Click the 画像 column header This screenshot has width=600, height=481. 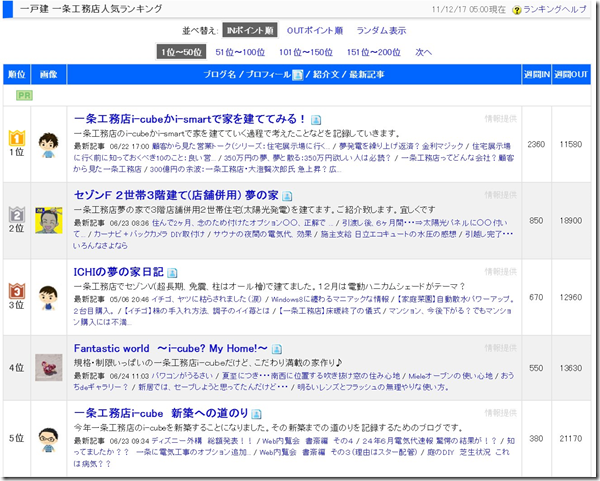coord(49,74)
